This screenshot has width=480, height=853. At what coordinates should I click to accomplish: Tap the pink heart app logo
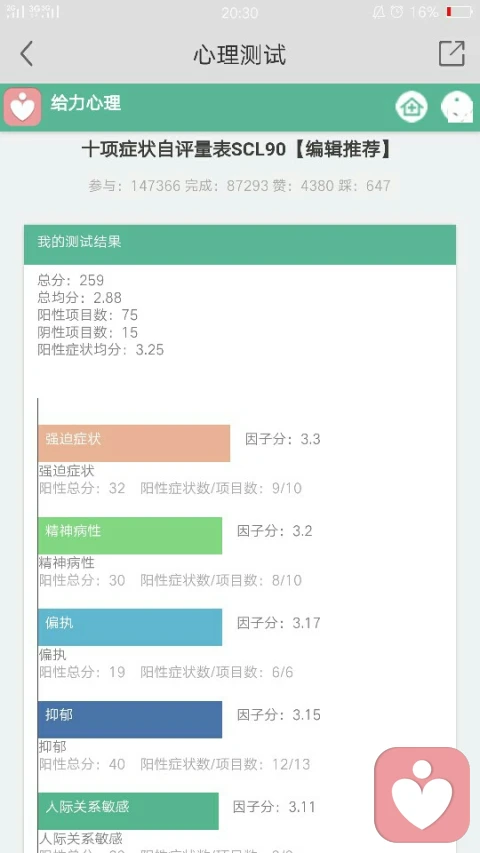click(x=22, y=107)
